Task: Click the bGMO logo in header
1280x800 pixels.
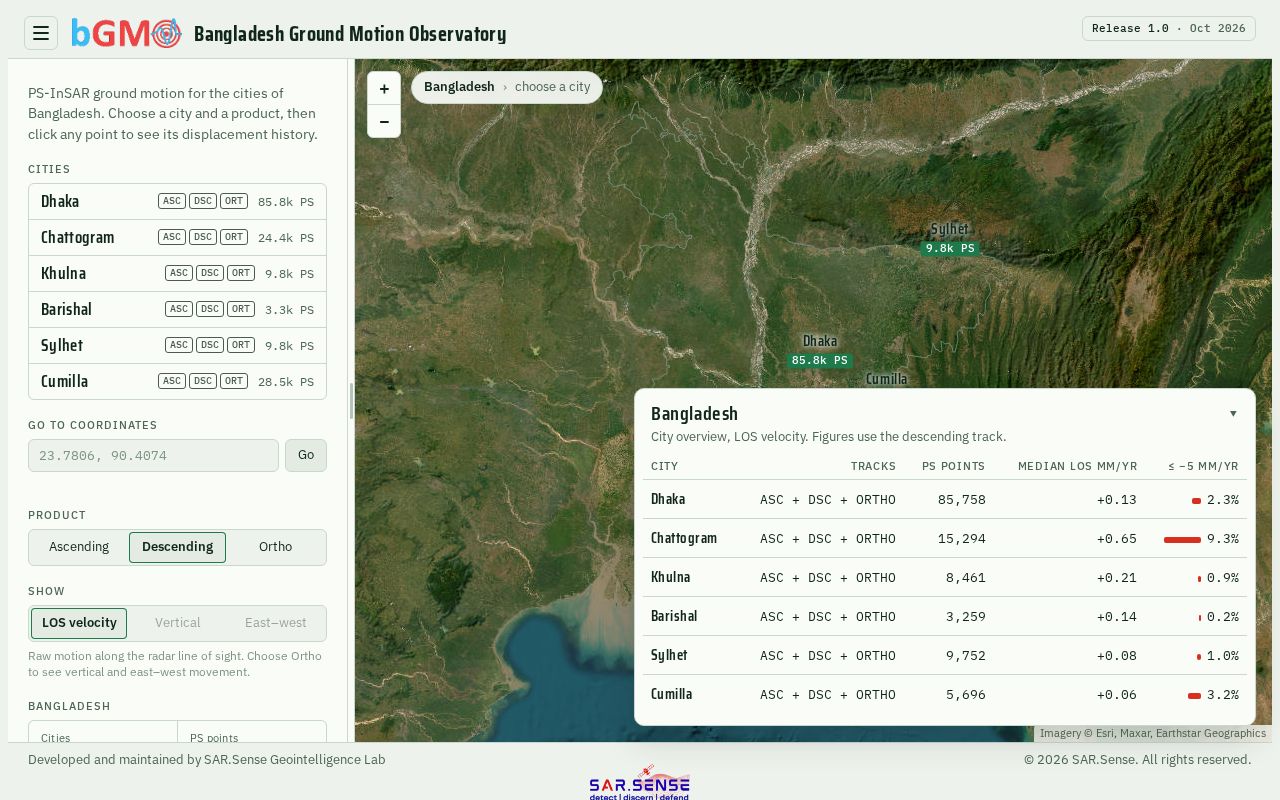Action: [x=126, y=33]
